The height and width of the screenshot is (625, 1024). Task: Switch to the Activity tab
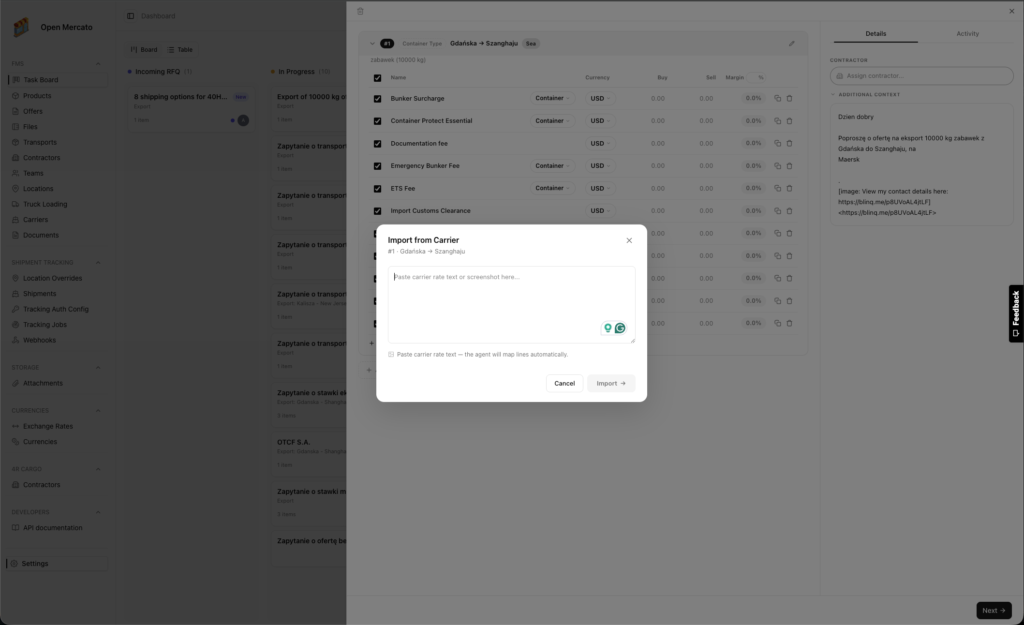pos(967,34)
